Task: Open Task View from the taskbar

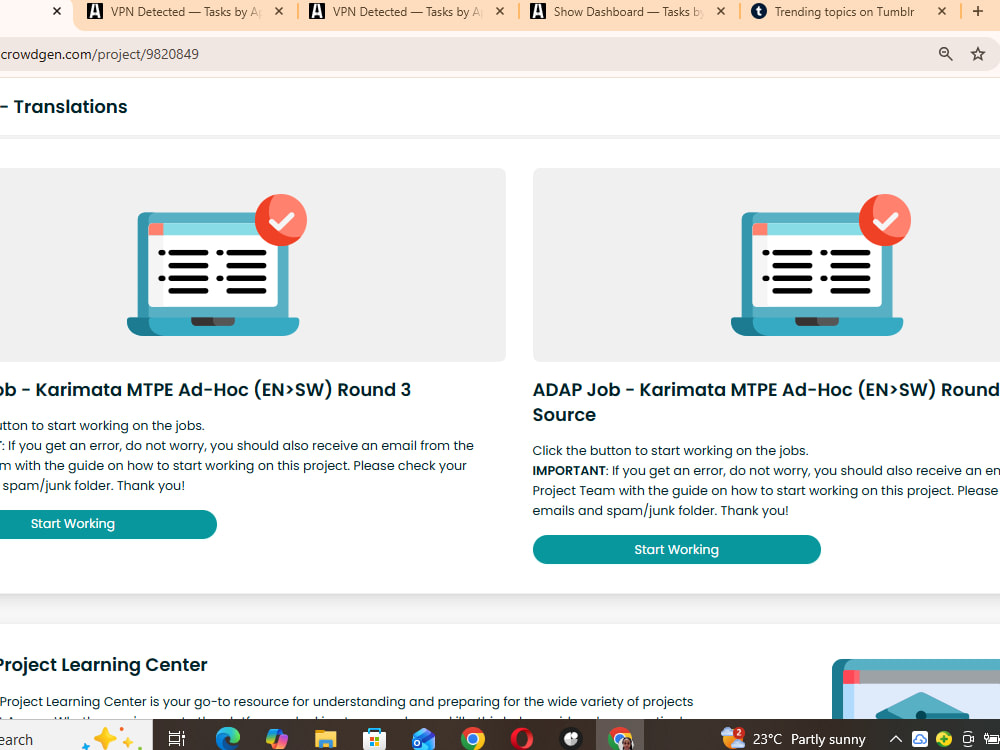Action: coord(176,739)
